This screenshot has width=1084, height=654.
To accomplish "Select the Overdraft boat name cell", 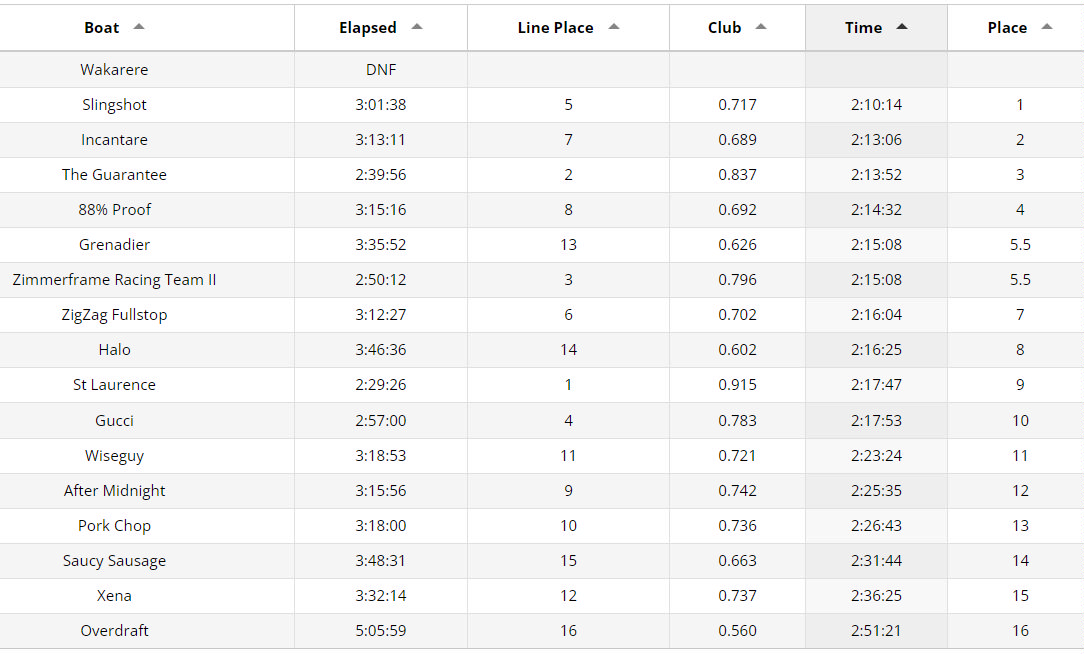I will (x=114, y=631).
